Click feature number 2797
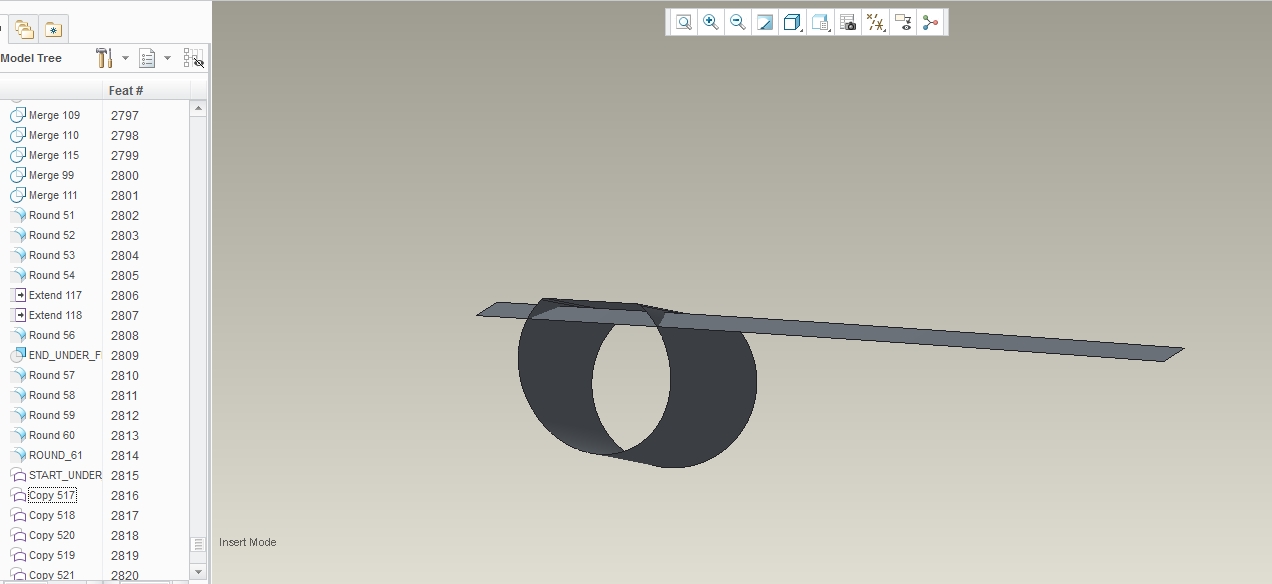This screenshot has height=584, width=1272. (125, 115)
